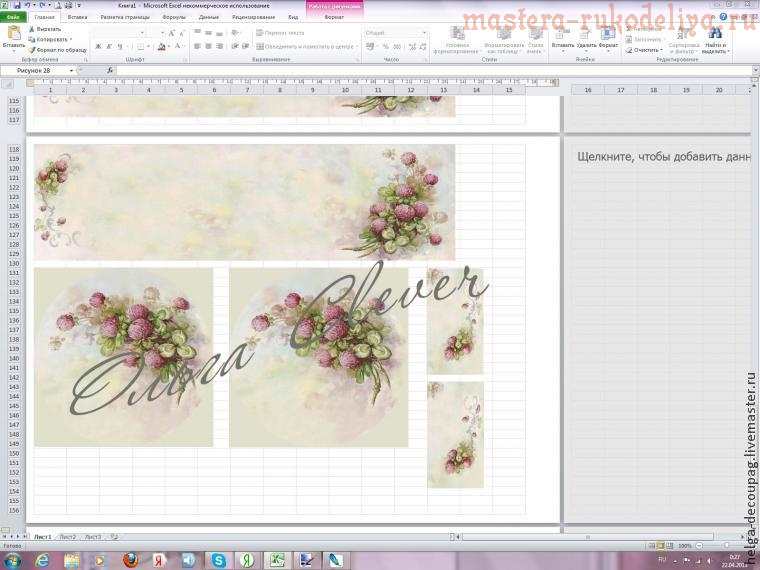Select the zoom slider handle

click(x=726, y=546)
